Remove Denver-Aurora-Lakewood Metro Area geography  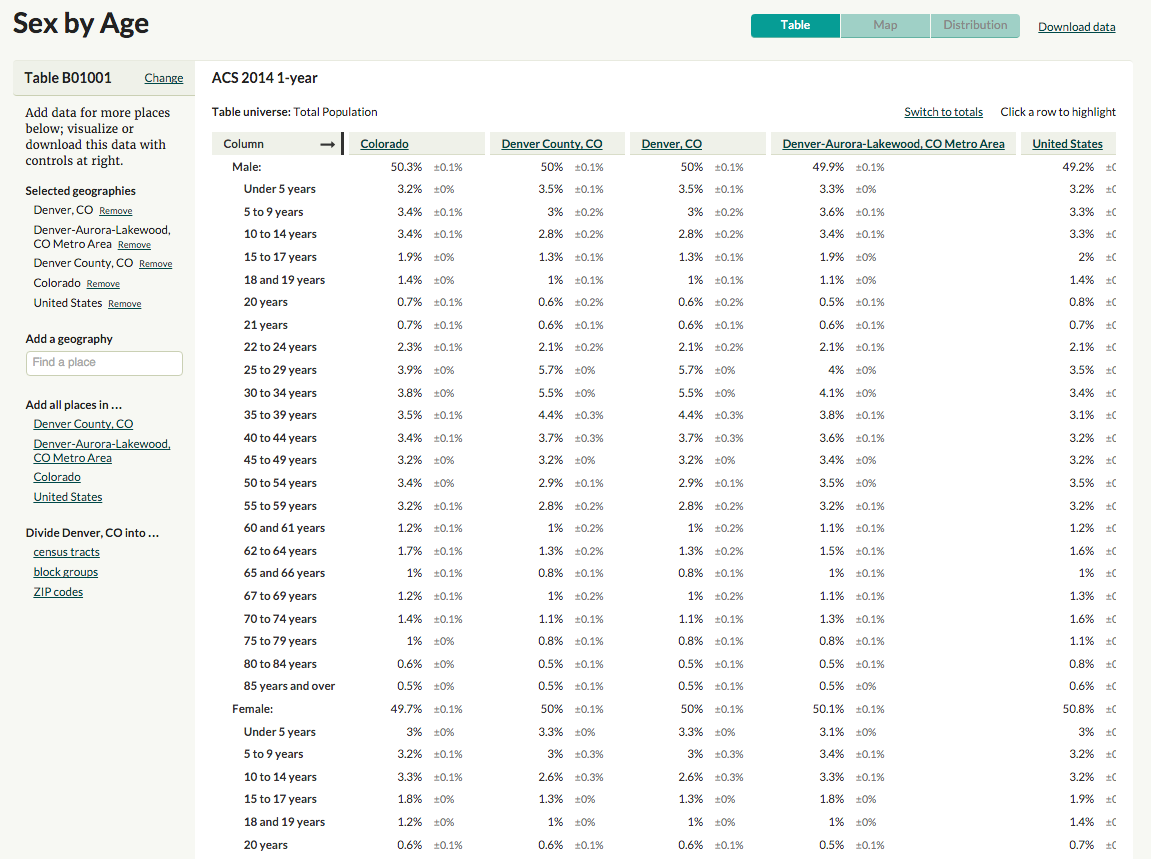(134, 245)
